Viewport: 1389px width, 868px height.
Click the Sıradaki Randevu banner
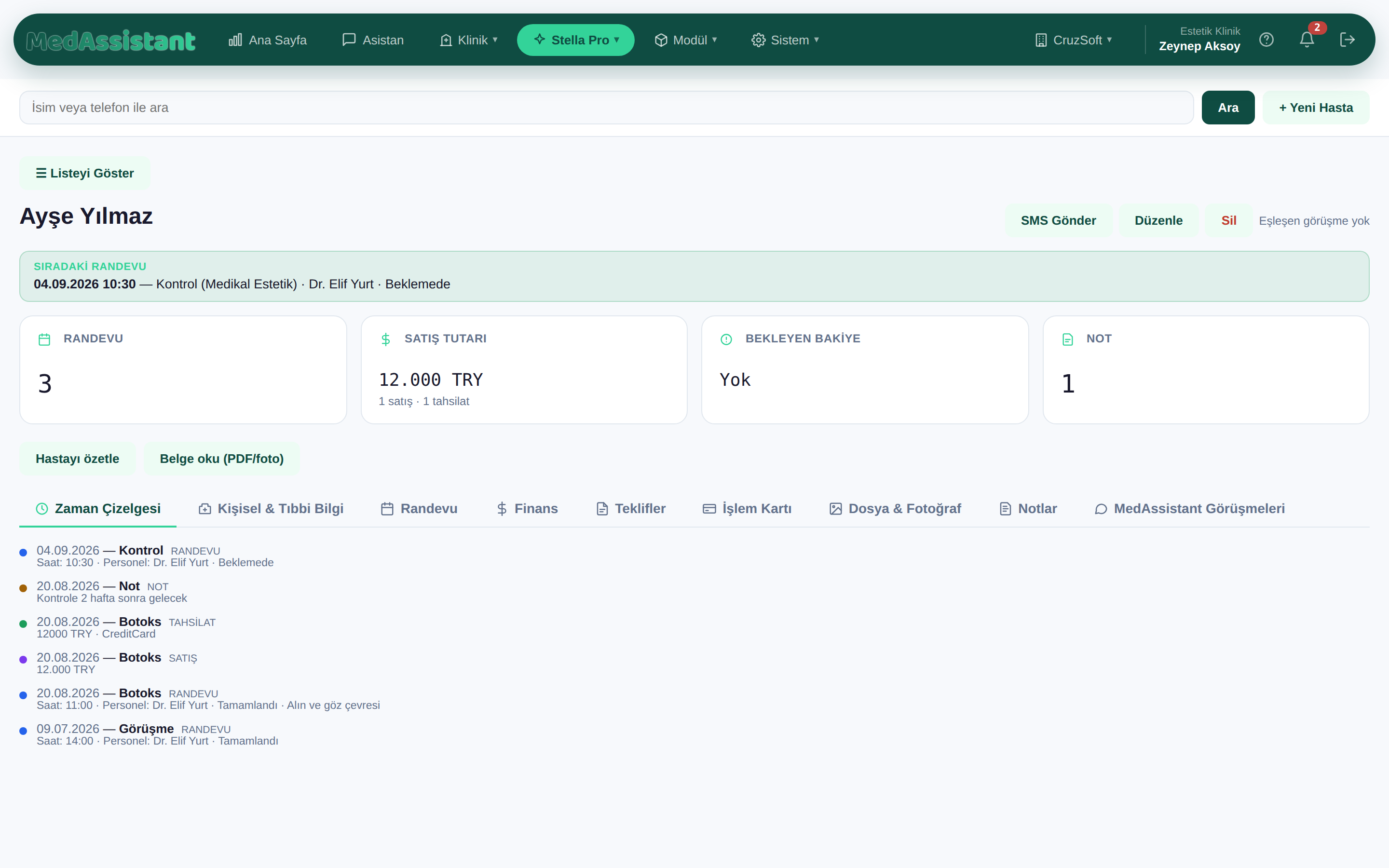coord(694,276)
